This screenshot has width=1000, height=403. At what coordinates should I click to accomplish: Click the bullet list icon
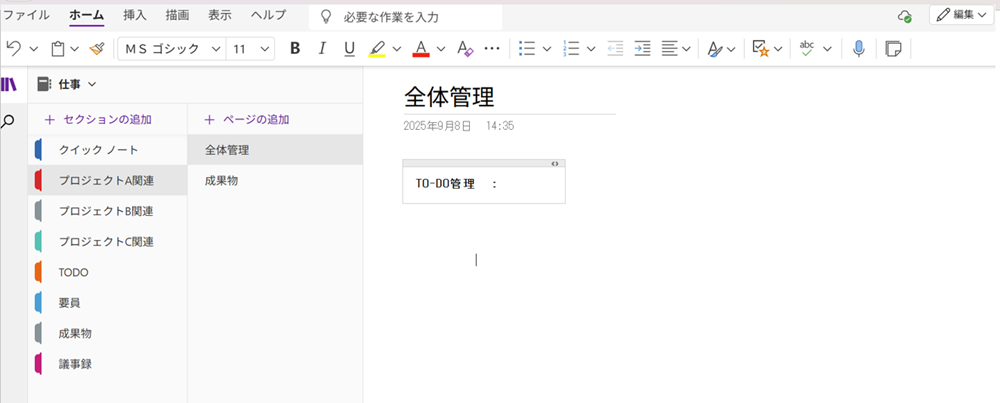click(527, 48)
